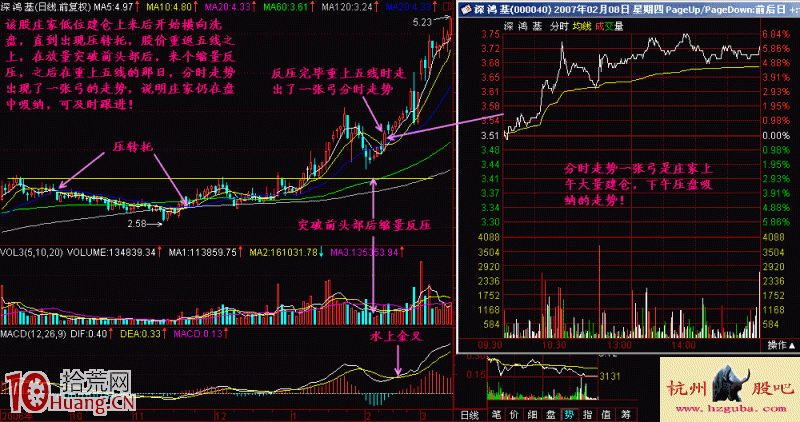Open the 值 tab
The image size is (800, 422).
point(606,415)
